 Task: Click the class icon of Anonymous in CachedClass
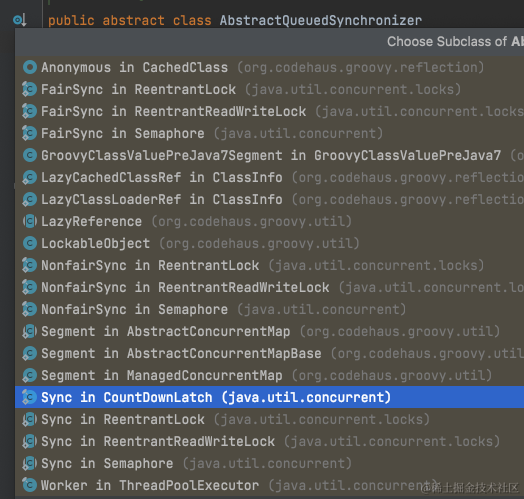[30, 68]
